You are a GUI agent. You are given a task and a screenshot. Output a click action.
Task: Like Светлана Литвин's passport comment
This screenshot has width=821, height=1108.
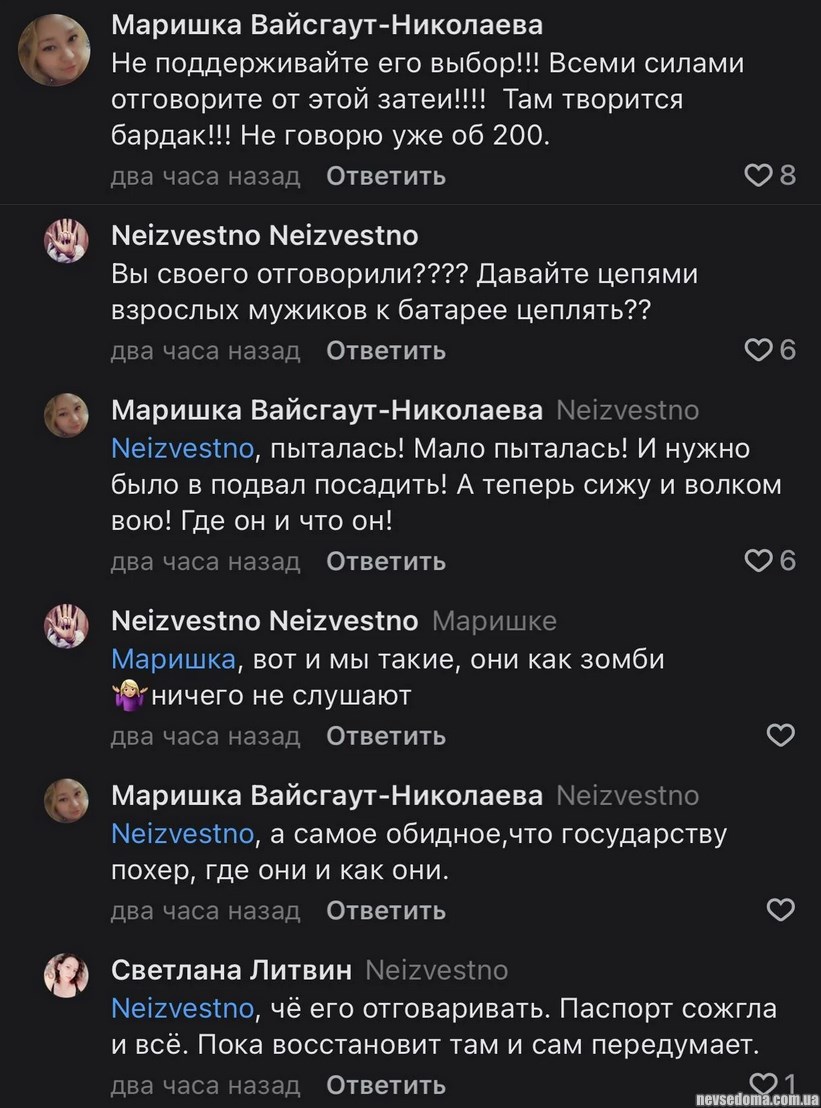(764, 1084)
